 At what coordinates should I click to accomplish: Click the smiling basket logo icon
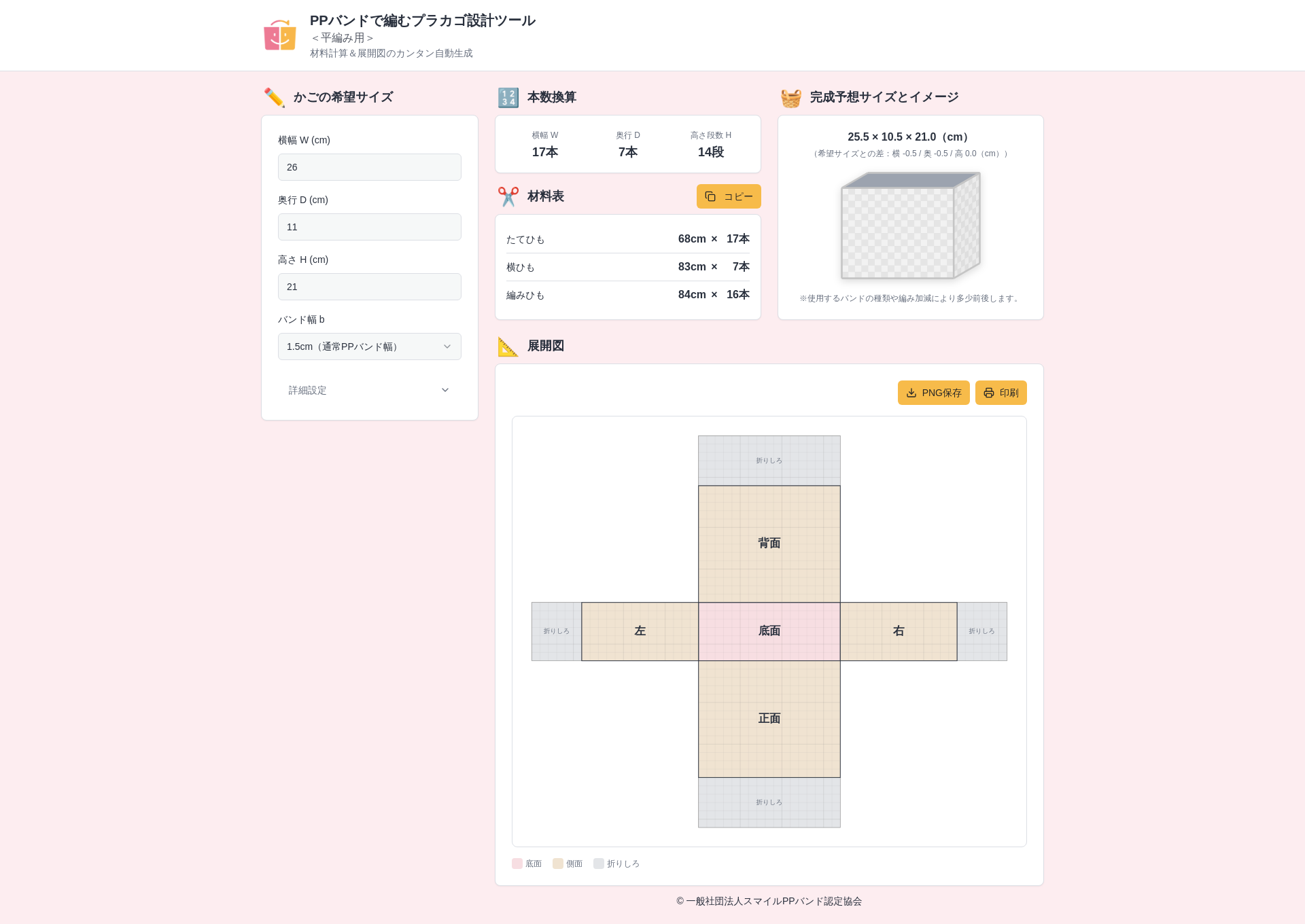tap(280, 35)
